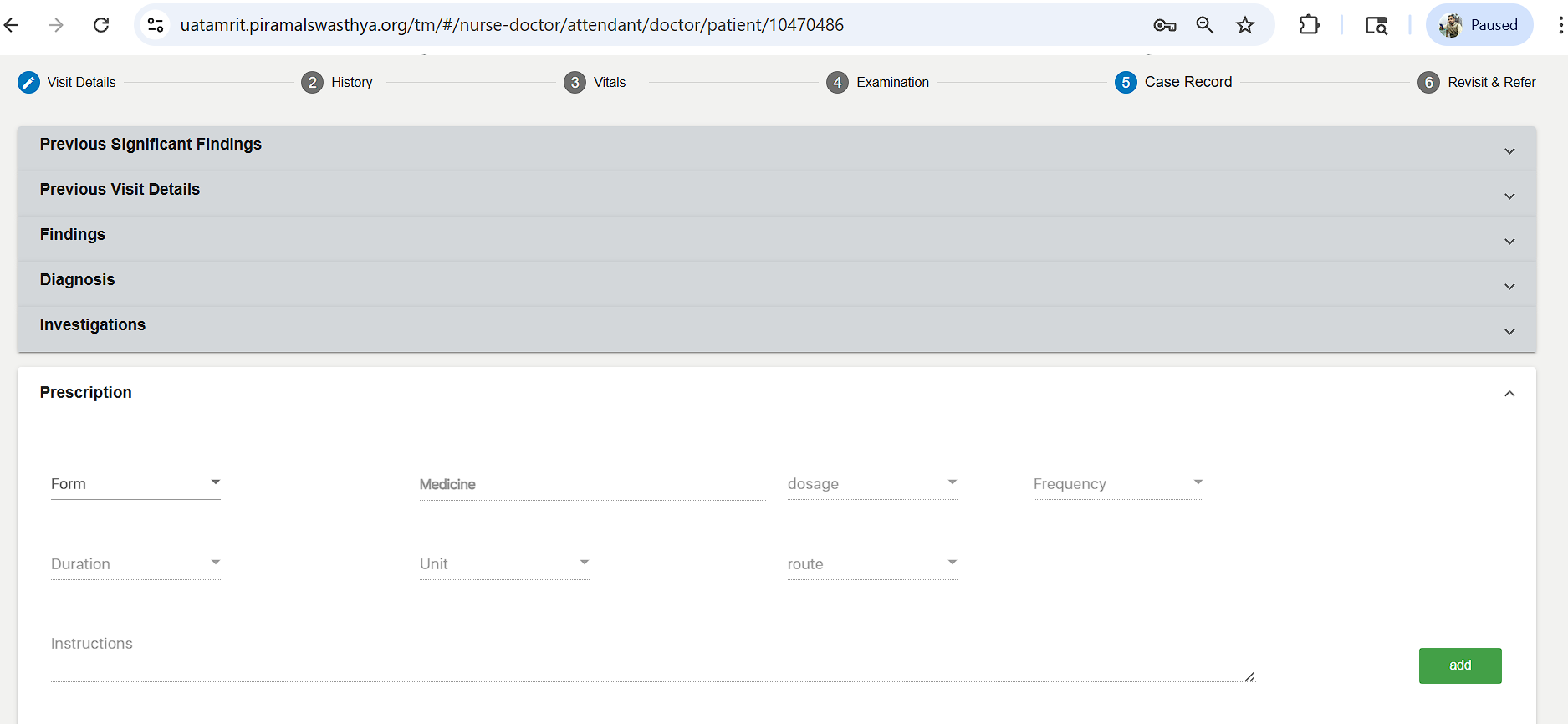Click into the Medicine input field
Image resolution: width=1568 pixels, height=724 pixels.
(x=592, y=484)
